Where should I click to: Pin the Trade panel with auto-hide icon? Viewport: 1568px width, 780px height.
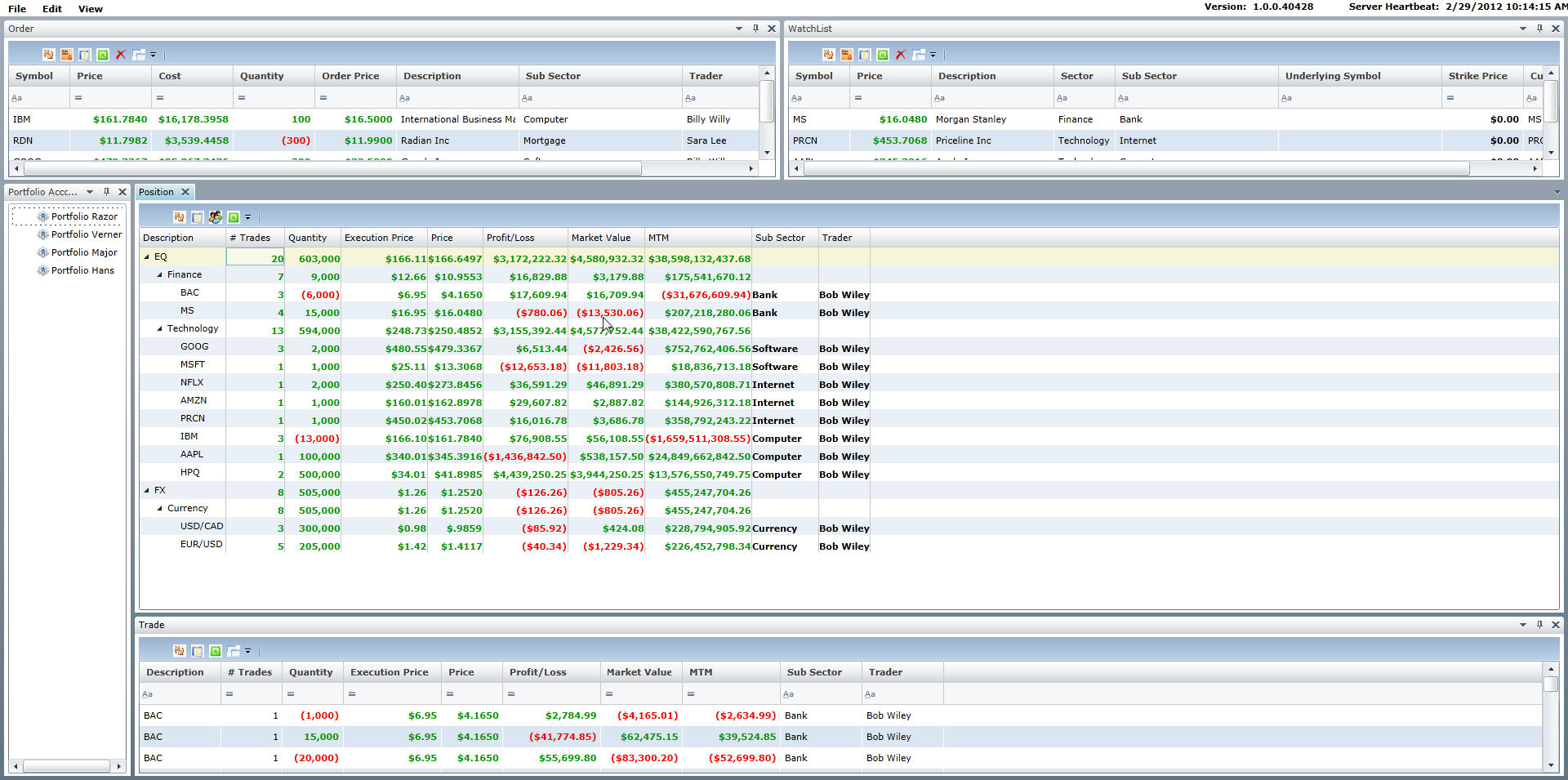click(x=1539, y=625)
